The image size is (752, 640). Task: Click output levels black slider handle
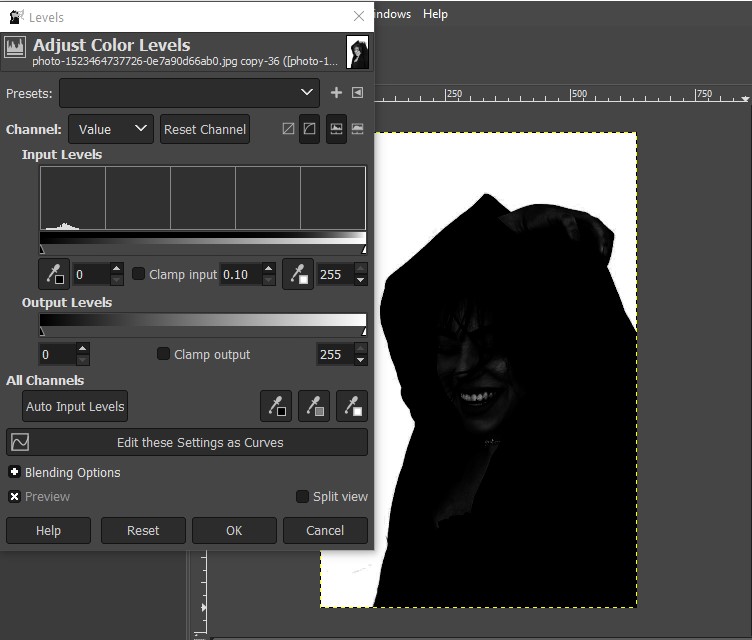click(x=42, y=332)
